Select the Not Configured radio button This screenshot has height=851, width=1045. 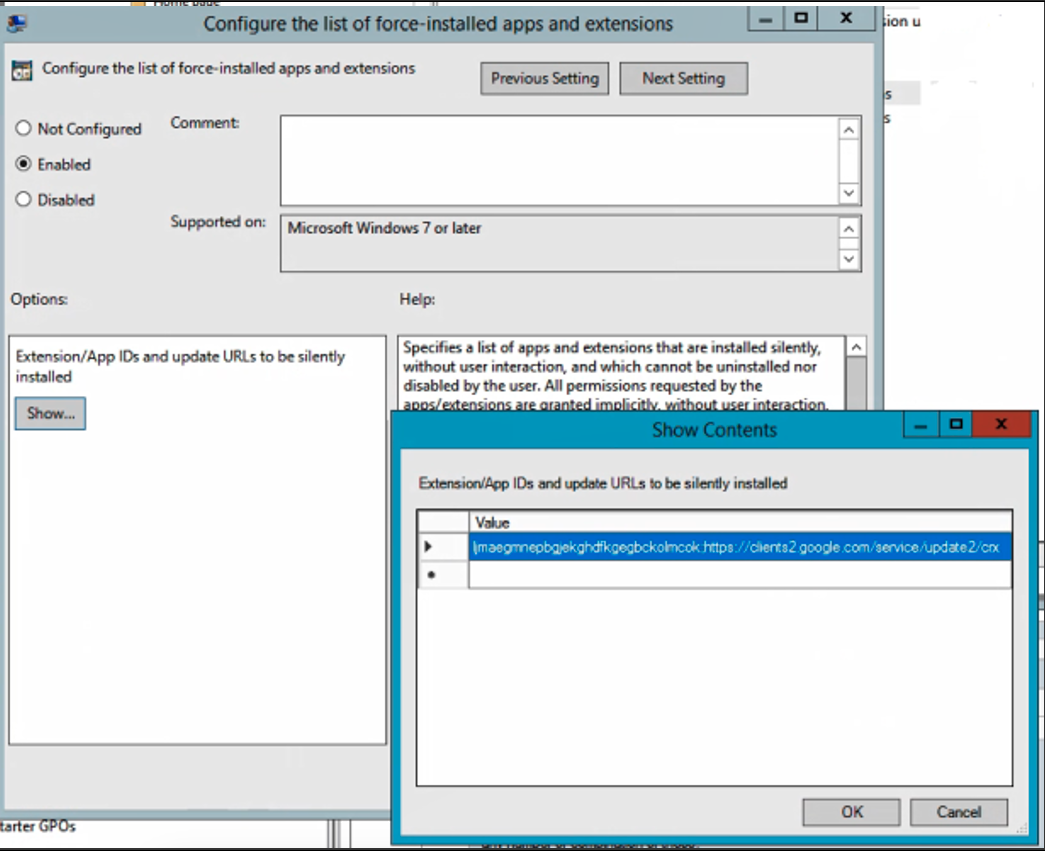point(24,129)
